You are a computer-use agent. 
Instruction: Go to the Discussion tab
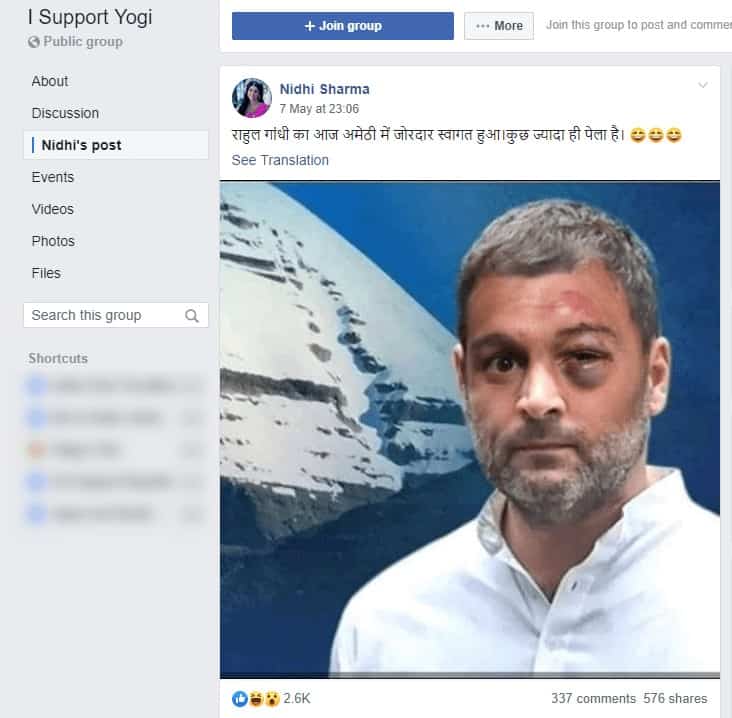click(x=65, y=113)
